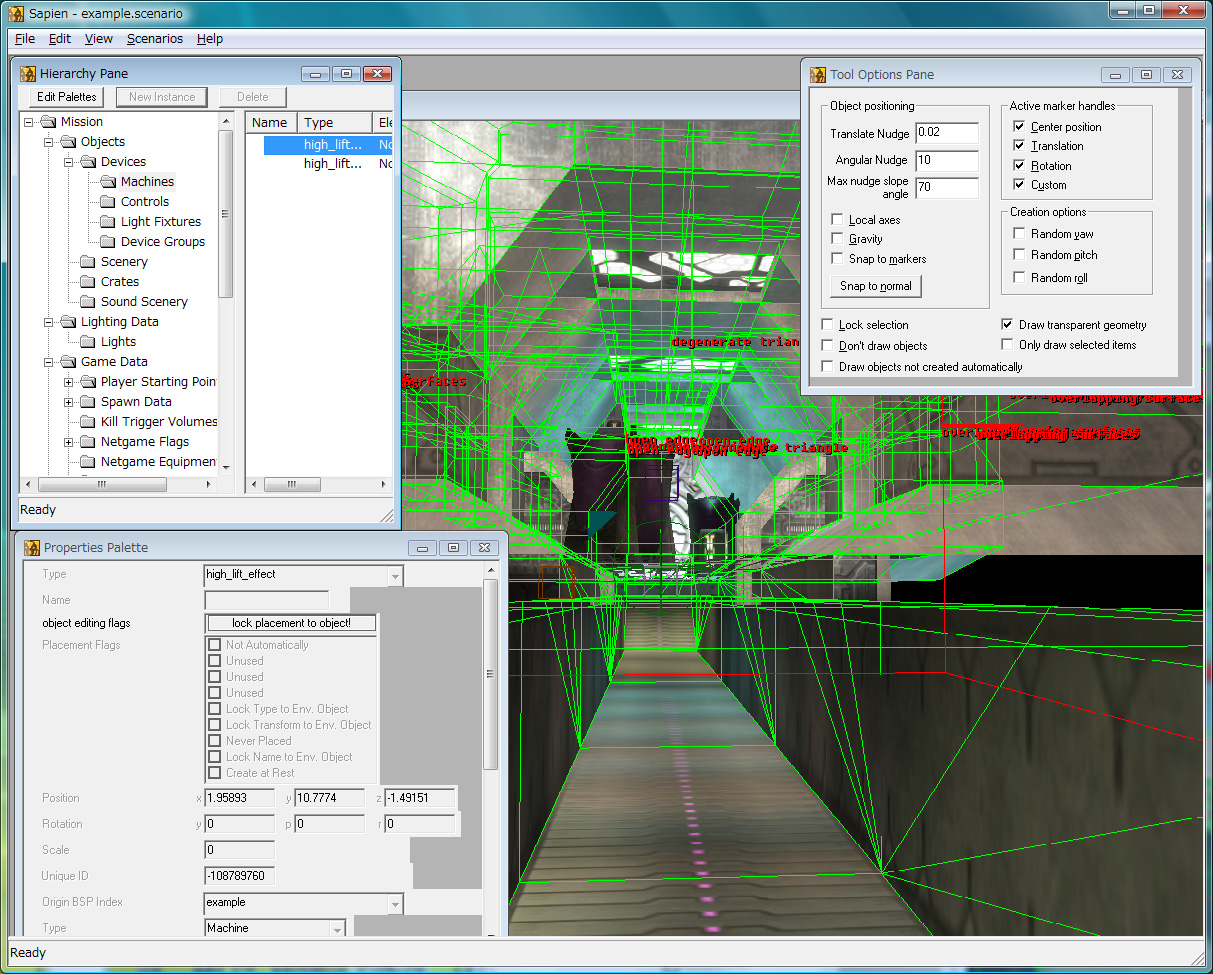The width and height of the screenshot is (1213, 974).
Task: Uncheck Draw transparent geometry
Action: 1008,325
